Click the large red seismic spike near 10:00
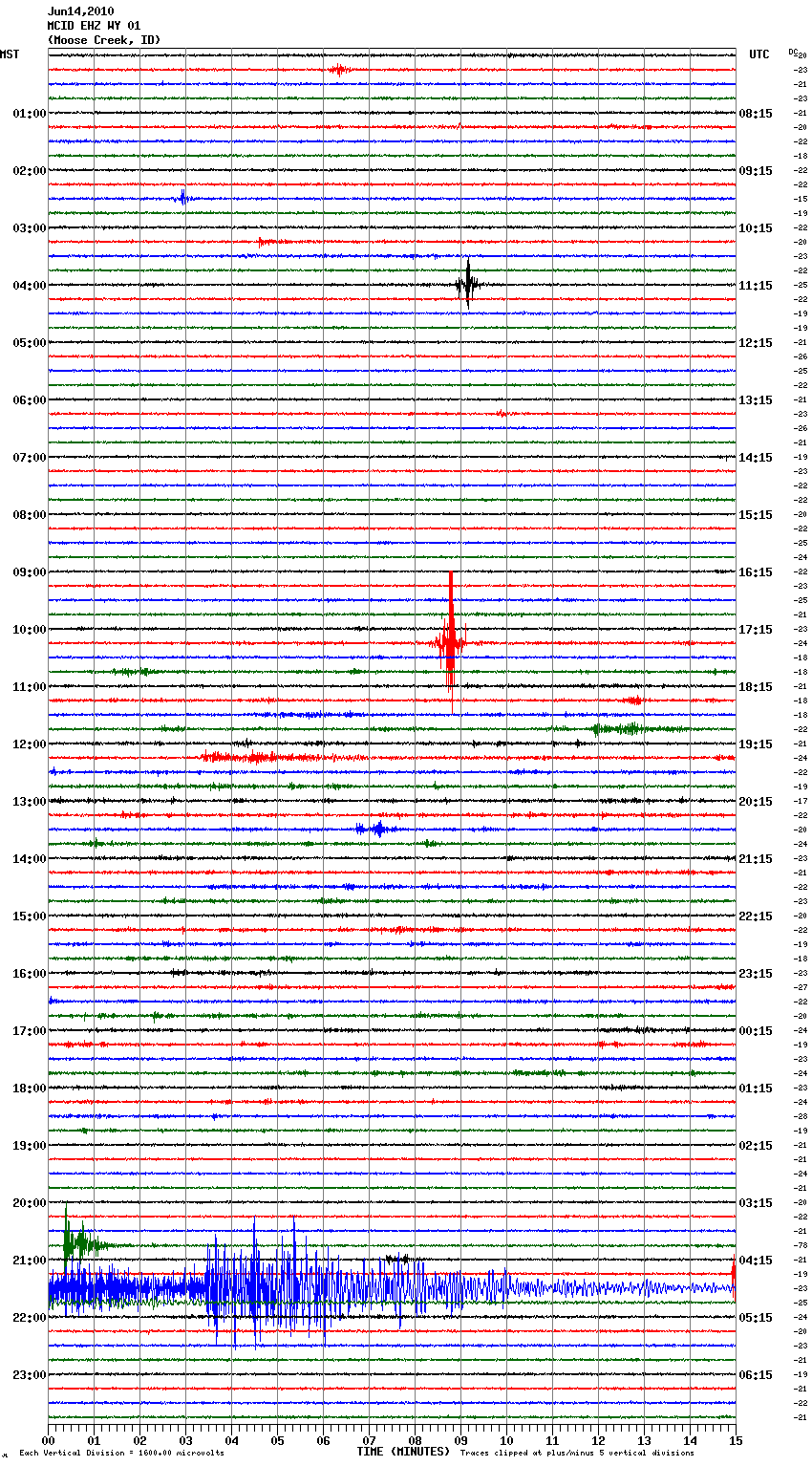Viewport: 812px width, 1466px height. point(451,640)
